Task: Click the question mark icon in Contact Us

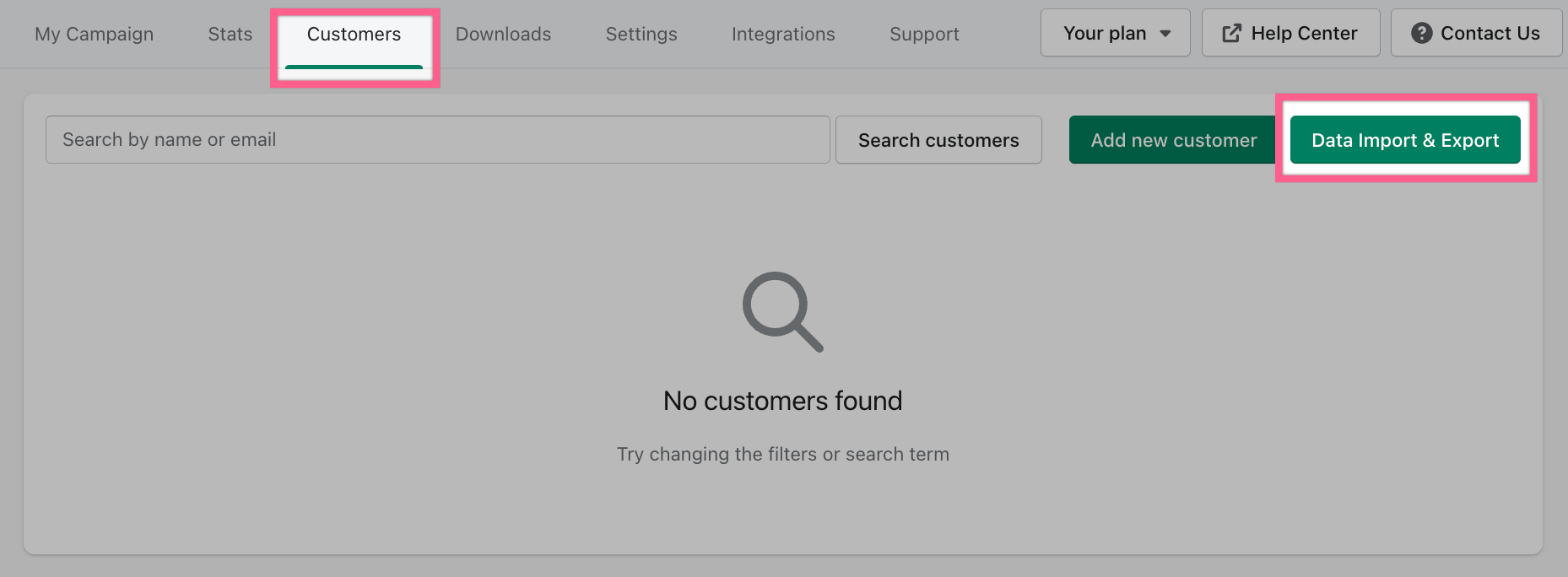Action: click(x=1421, y=34)
